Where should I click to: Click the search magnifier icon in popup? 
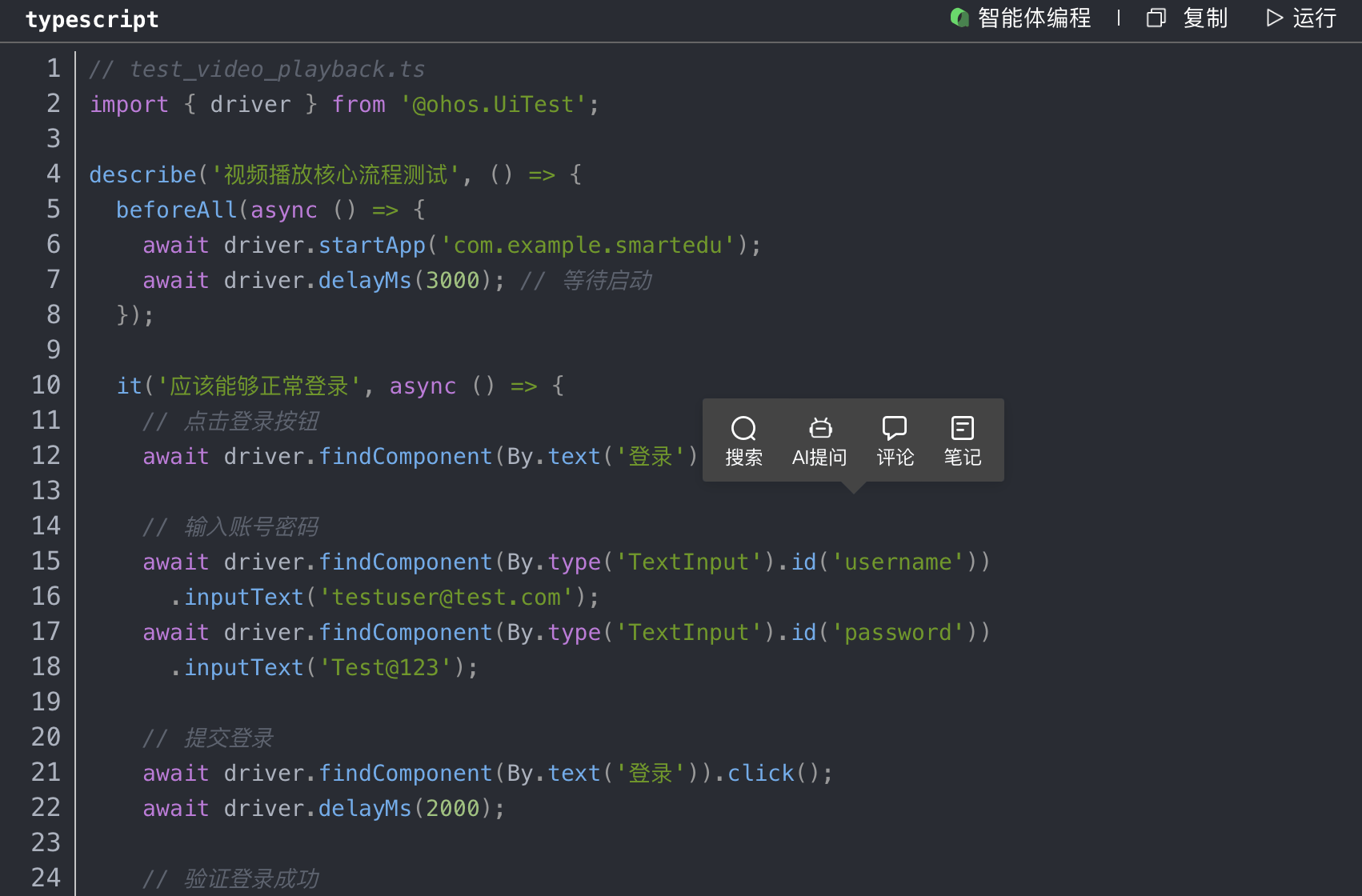point(743,429)
